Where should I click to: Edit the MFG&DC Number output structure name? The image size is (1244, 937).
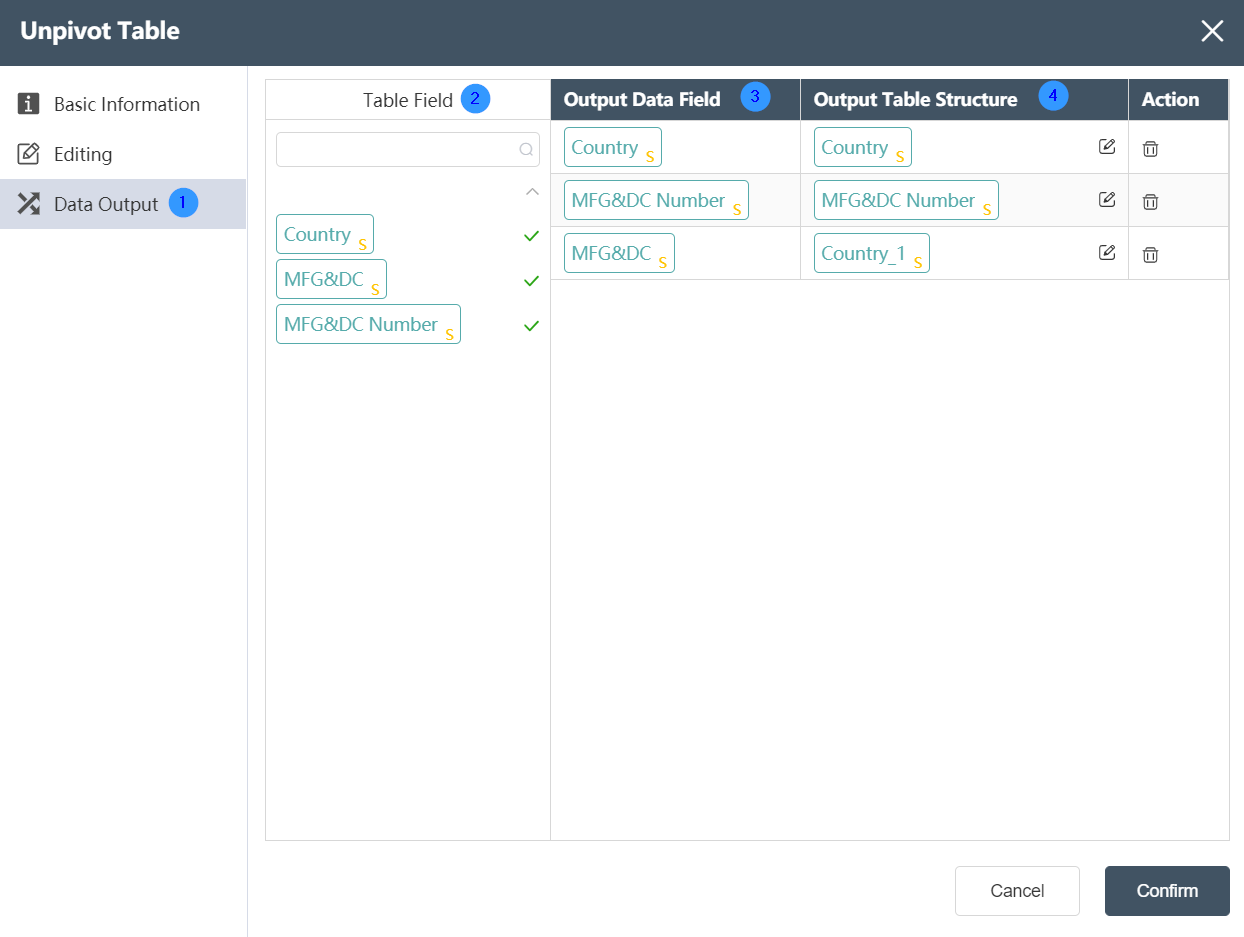(1107, 200)
